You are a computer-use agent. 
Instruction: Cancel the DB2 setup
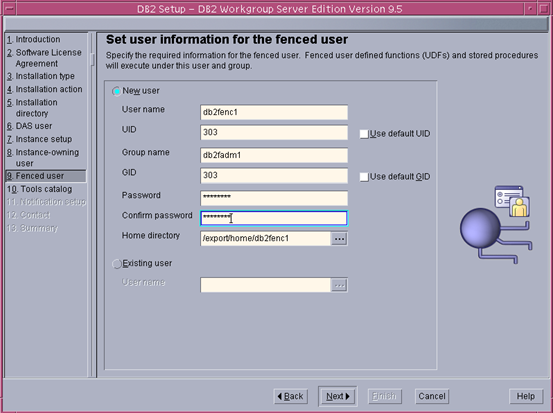(432, 396)
